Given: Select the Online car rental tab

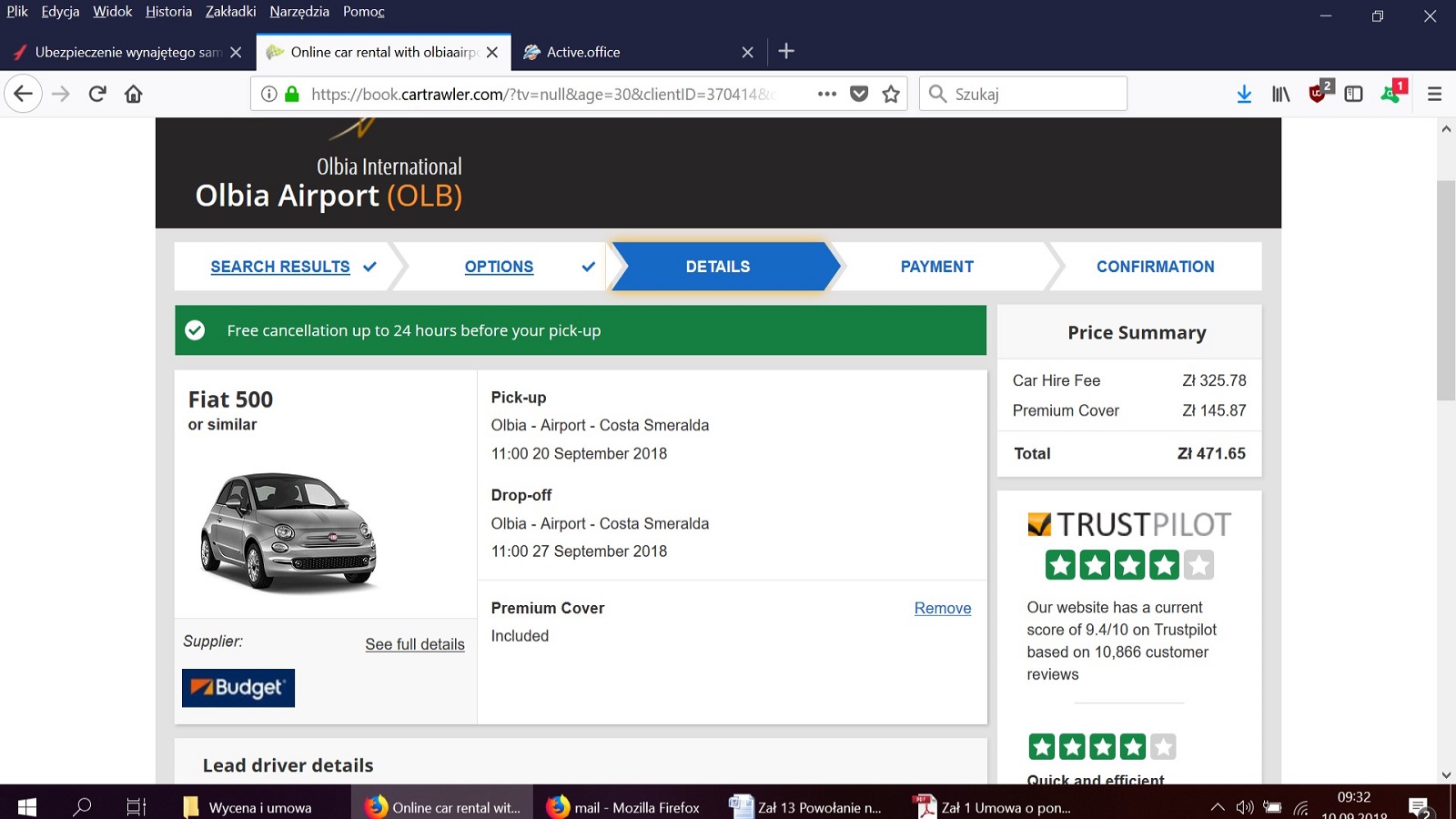Looking at the screenshot, I should coord(383,53).
